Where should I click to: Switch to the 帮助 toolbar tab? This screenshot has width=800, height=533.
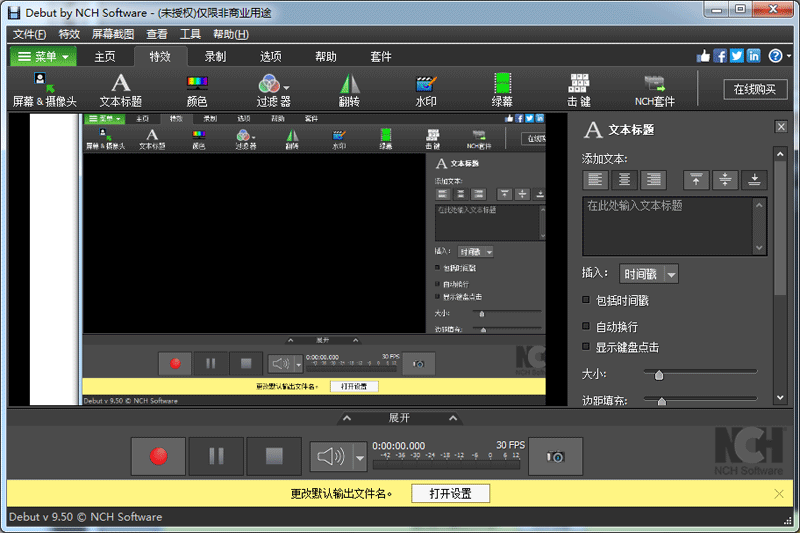326,57
